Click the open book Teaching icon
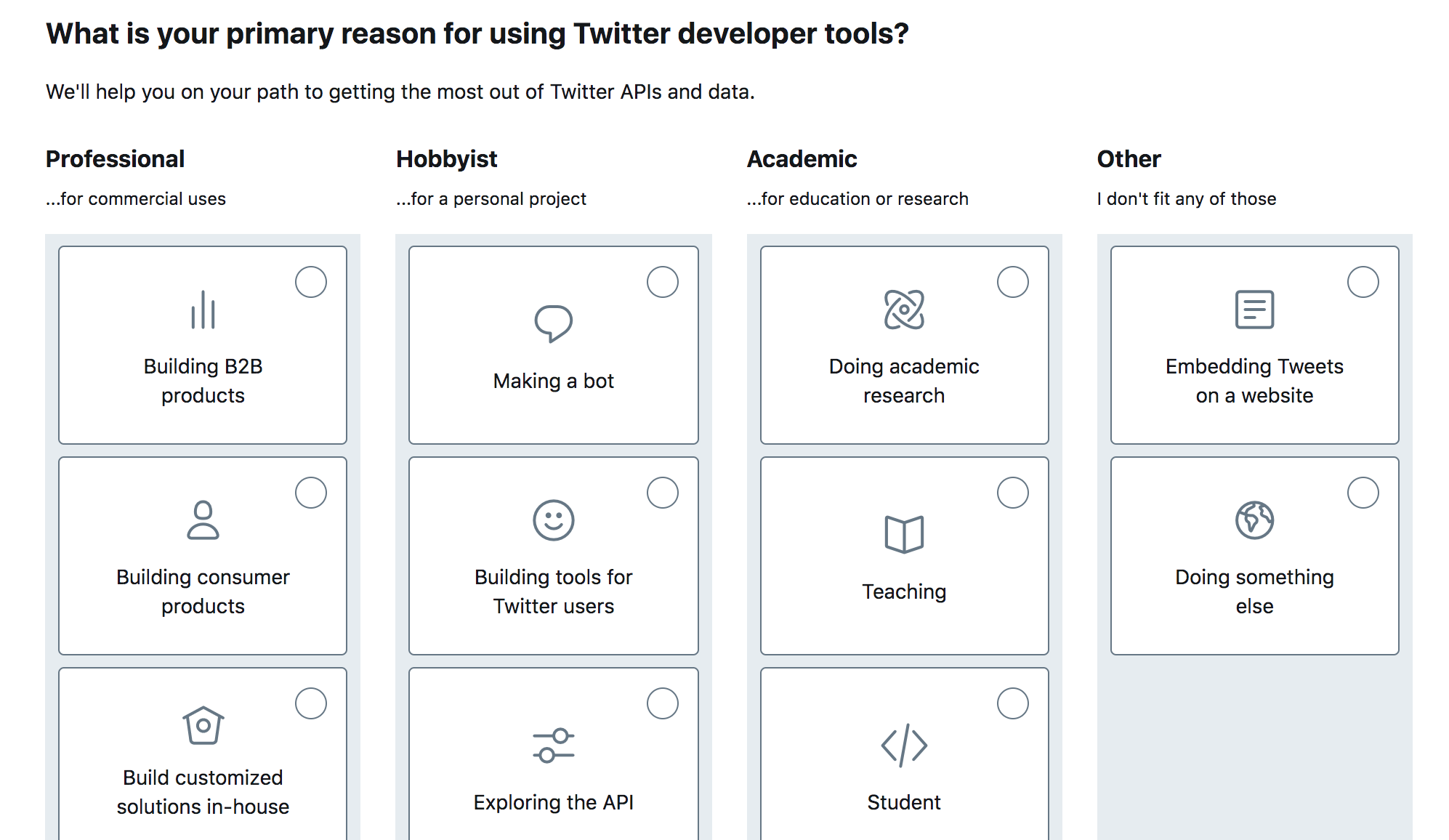 pos(904,534)
